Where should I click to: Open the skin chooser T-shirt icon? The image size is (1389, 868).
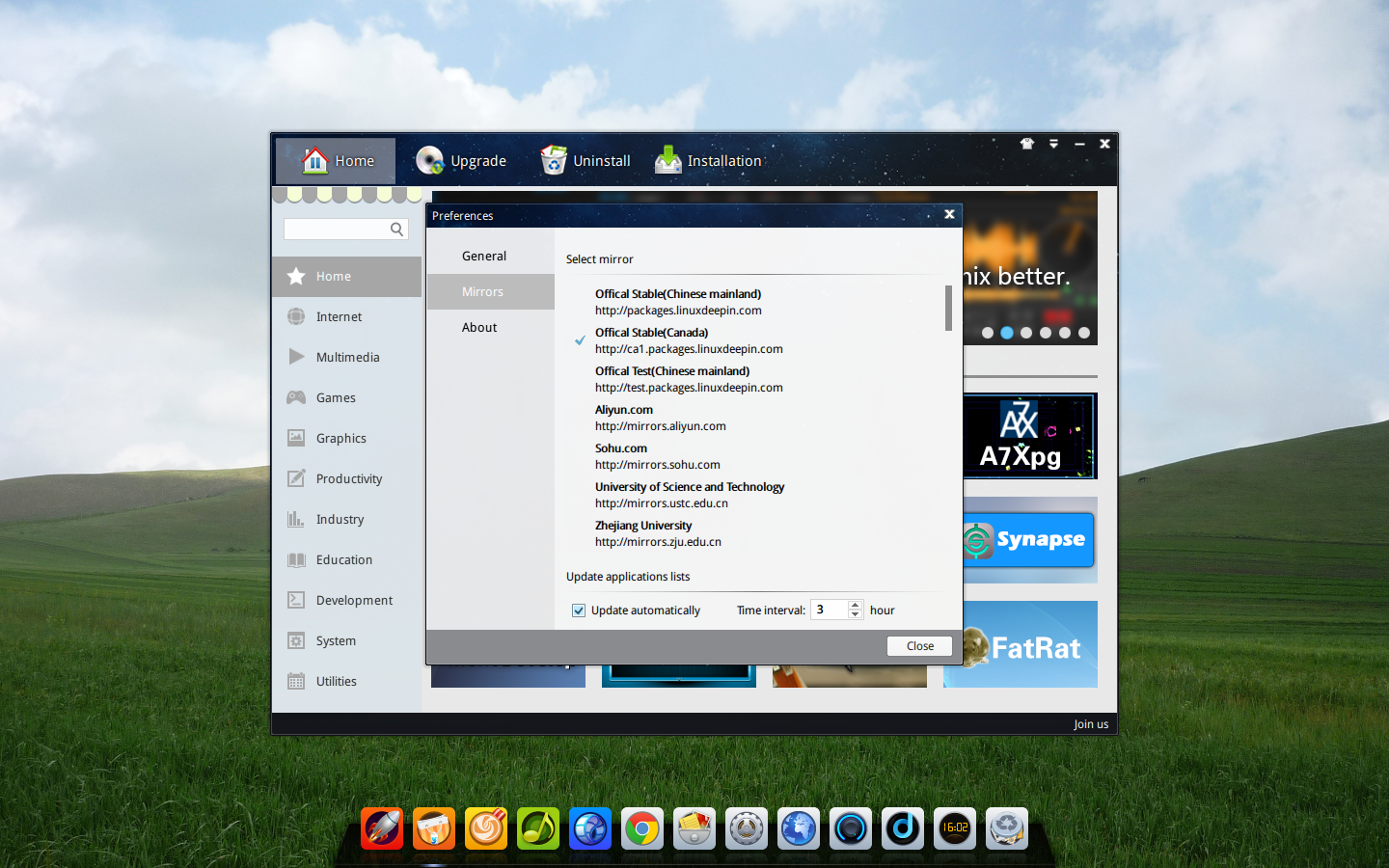coord(1027,144)
